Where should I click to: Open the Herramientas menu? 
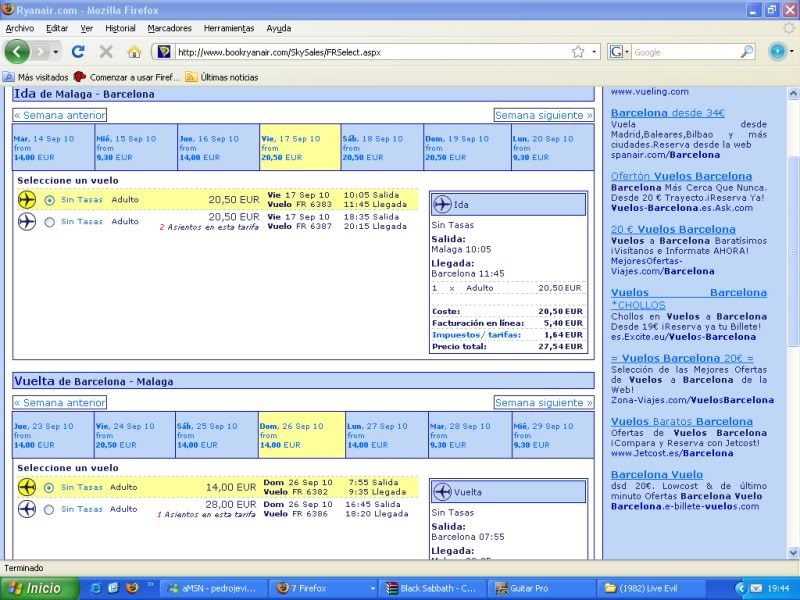[x=229, y=29]
